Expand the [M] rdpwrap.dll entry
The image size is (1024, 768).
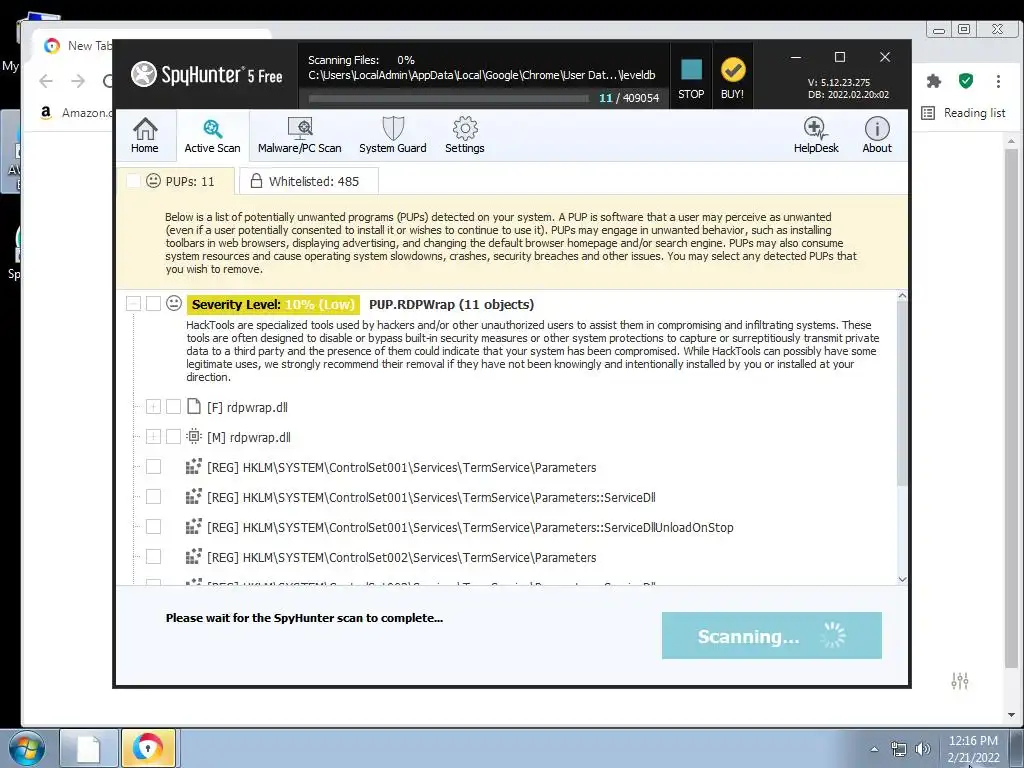(x=153, y=436)
